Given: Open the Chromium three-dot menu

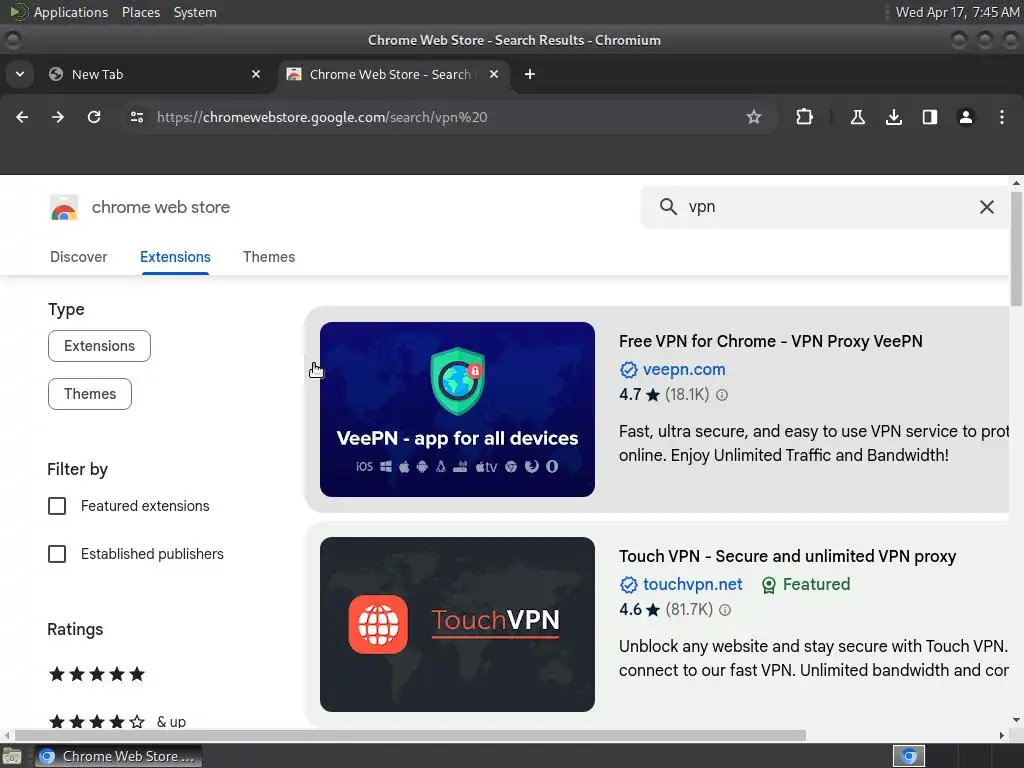Looking at the screenshot, I should click(x=1002, y=117).
